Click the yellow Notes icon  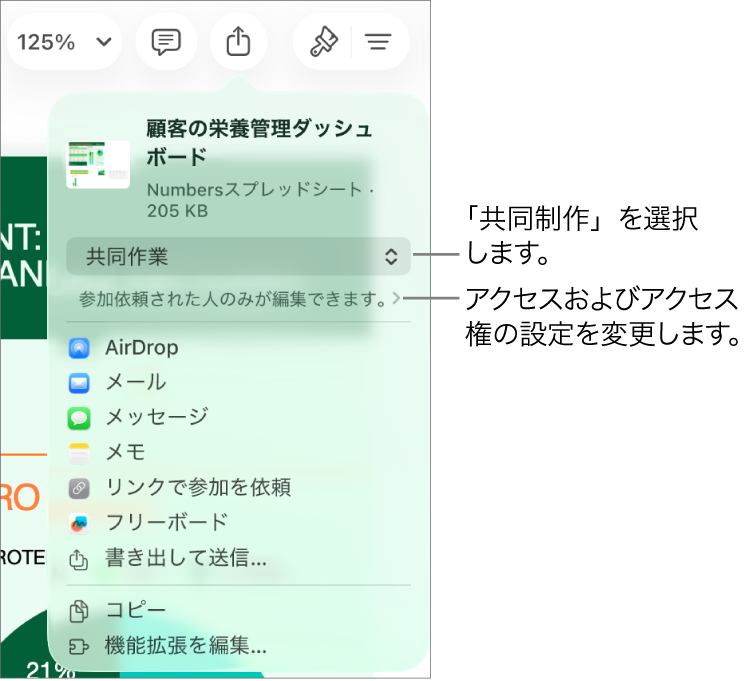pos(79,453)
